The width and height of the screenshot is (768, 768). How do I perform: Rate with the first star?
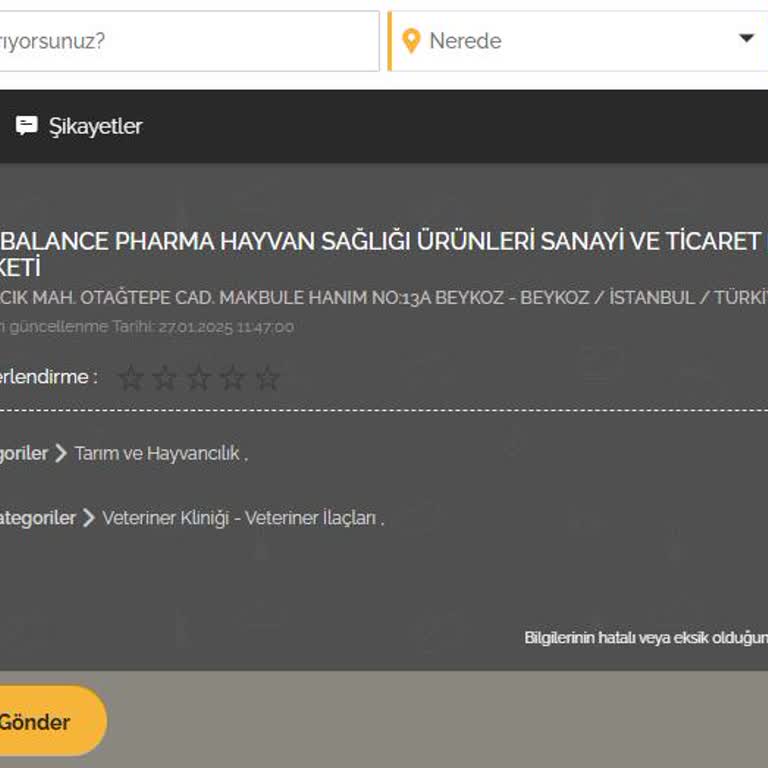pyautogui.click(x=131, y=378)
